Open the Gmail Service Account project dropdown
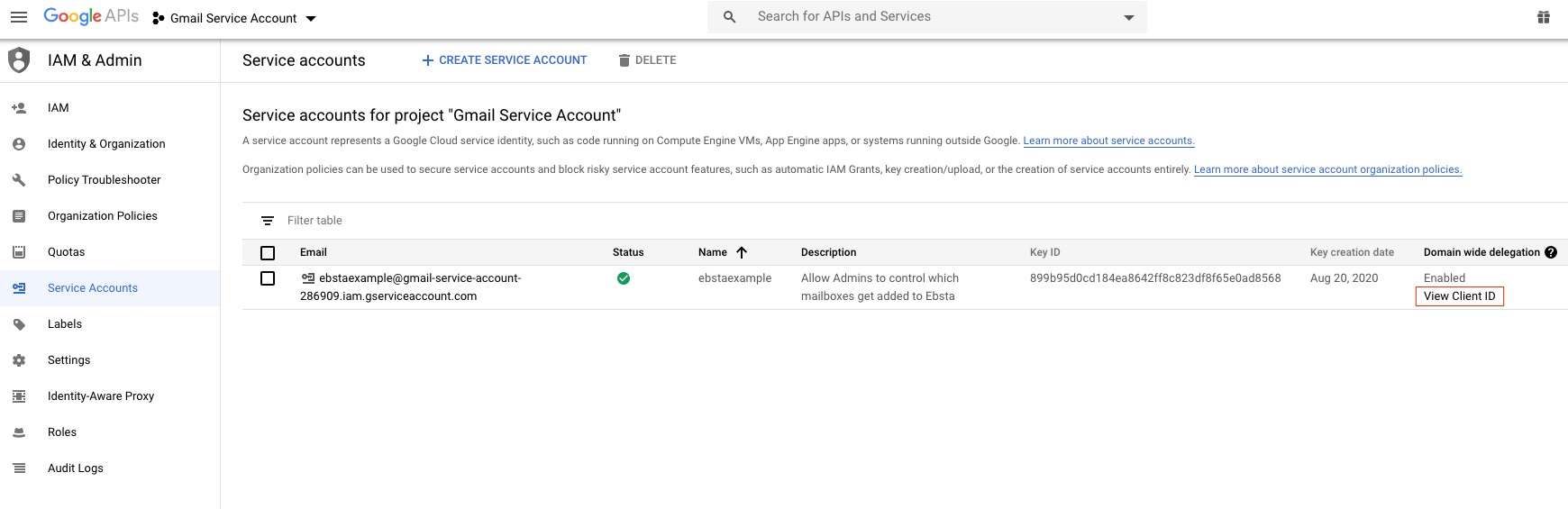1568x509 pixels. click(234, 18)
